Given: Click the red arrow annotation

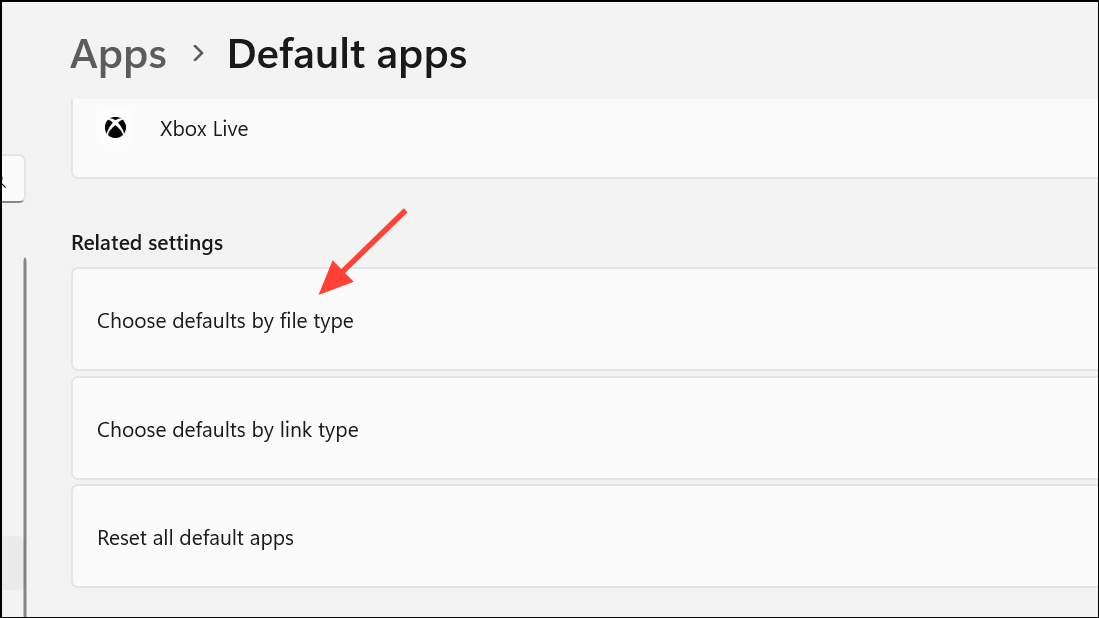Looking at the screenshot, I should pyautogui.click(x=361, y=253).
